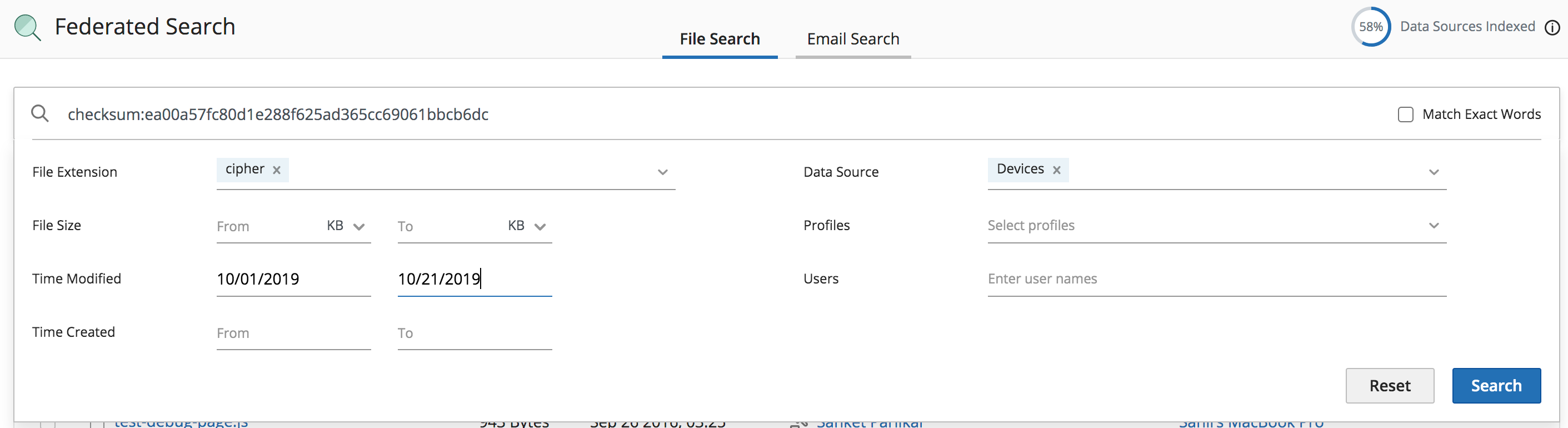This screenshot has width=1568, height=428.
Task: Click the Federated Search magnifier logo
Action: [27, 27]
